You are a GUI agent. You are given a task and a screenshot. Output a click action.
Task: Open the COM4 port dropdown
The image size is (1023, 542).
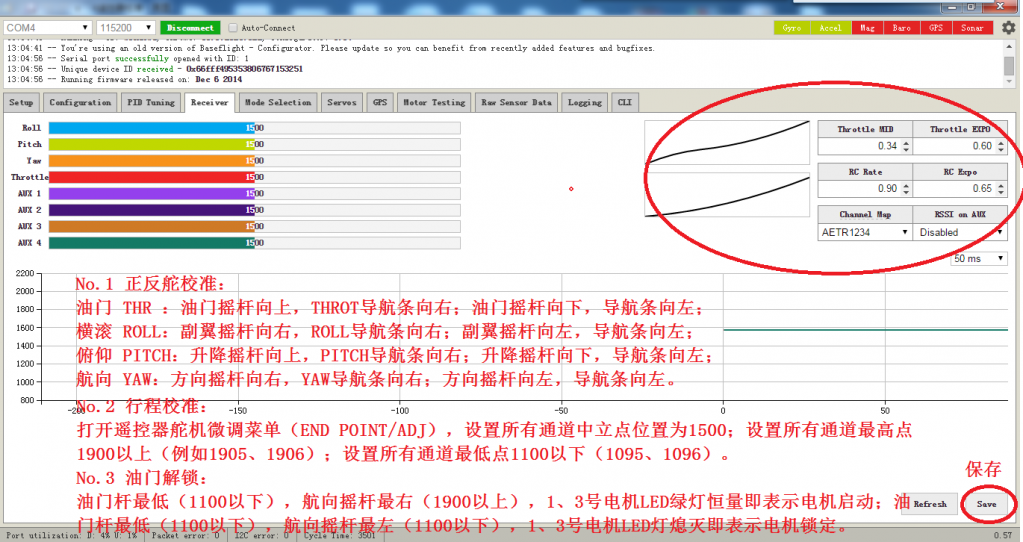47,27
